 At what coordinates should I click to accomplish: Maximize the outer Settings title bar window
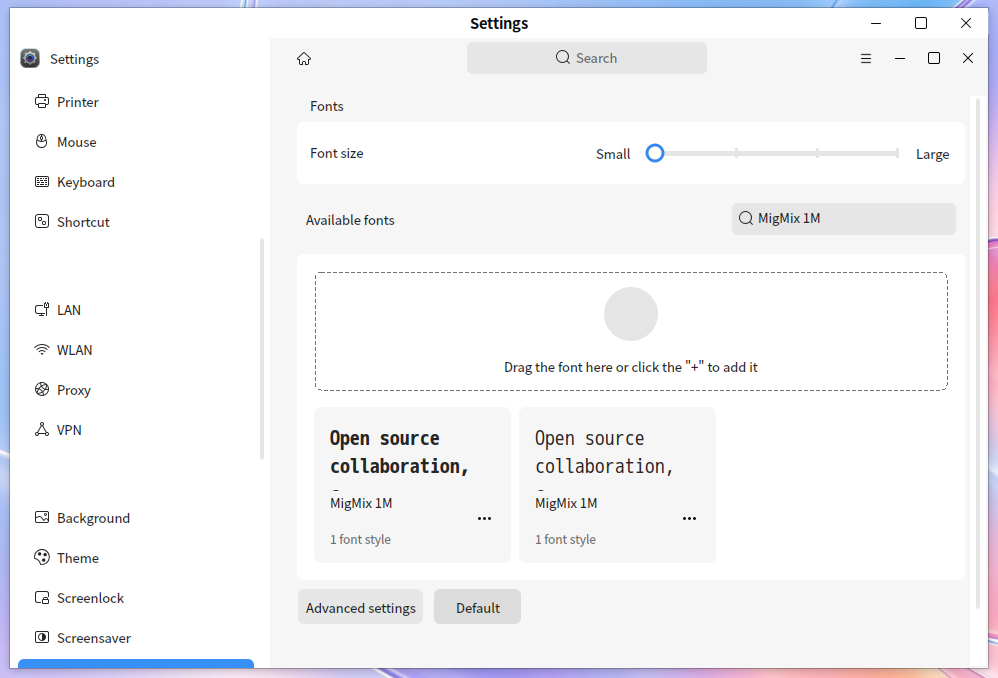(921, 24)
